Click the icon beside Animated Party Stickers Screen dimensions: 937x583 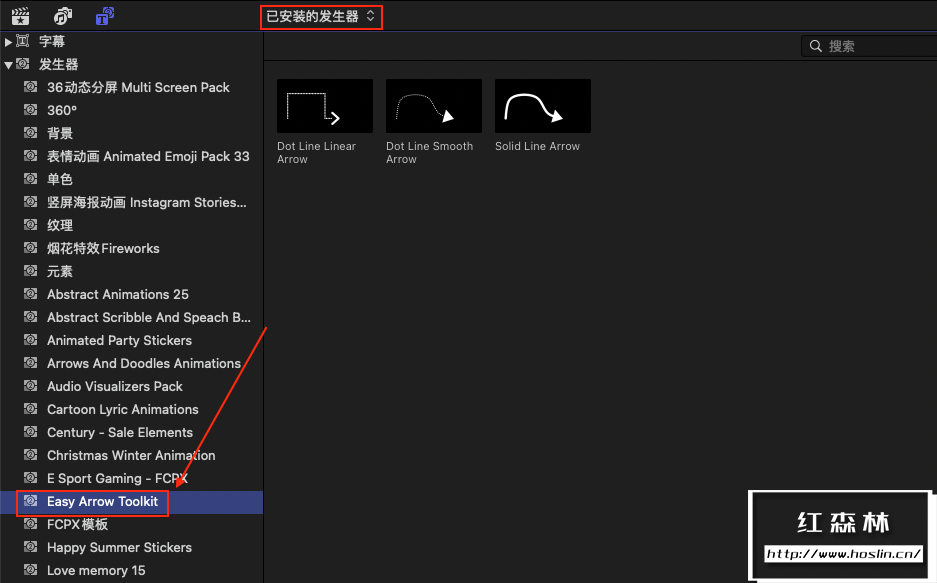tap(30, 339)
